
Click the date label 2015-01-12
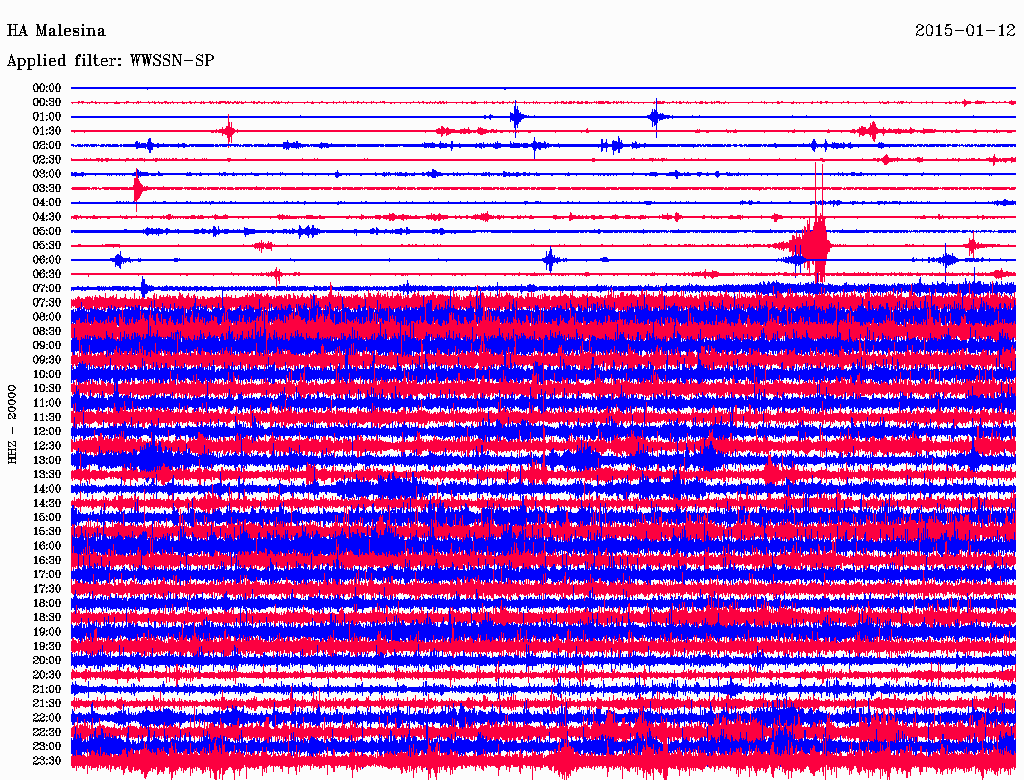965,31
